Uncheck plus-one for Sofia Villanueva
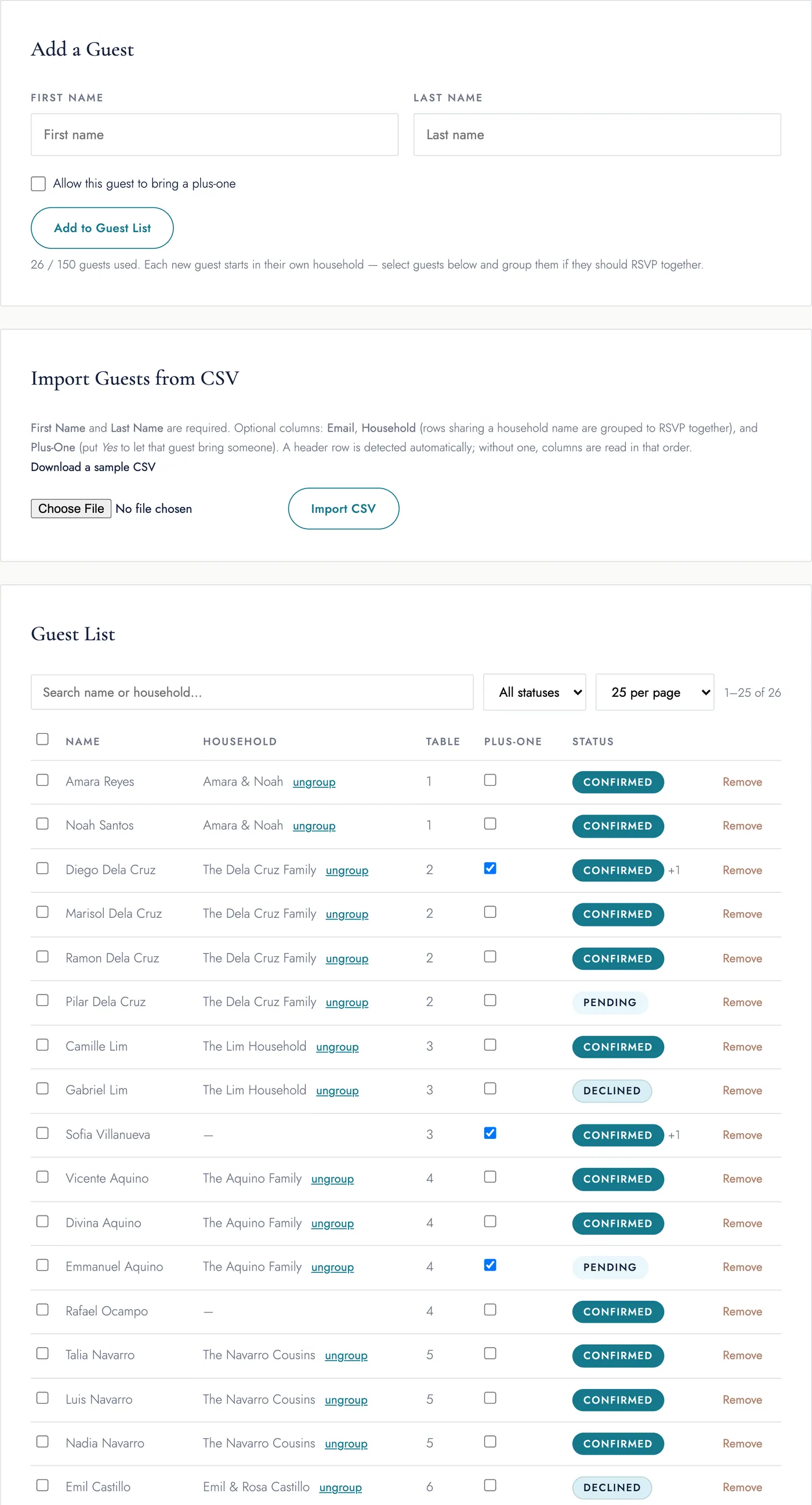Screen dimensions: 812x1505 pos(490,1133)
